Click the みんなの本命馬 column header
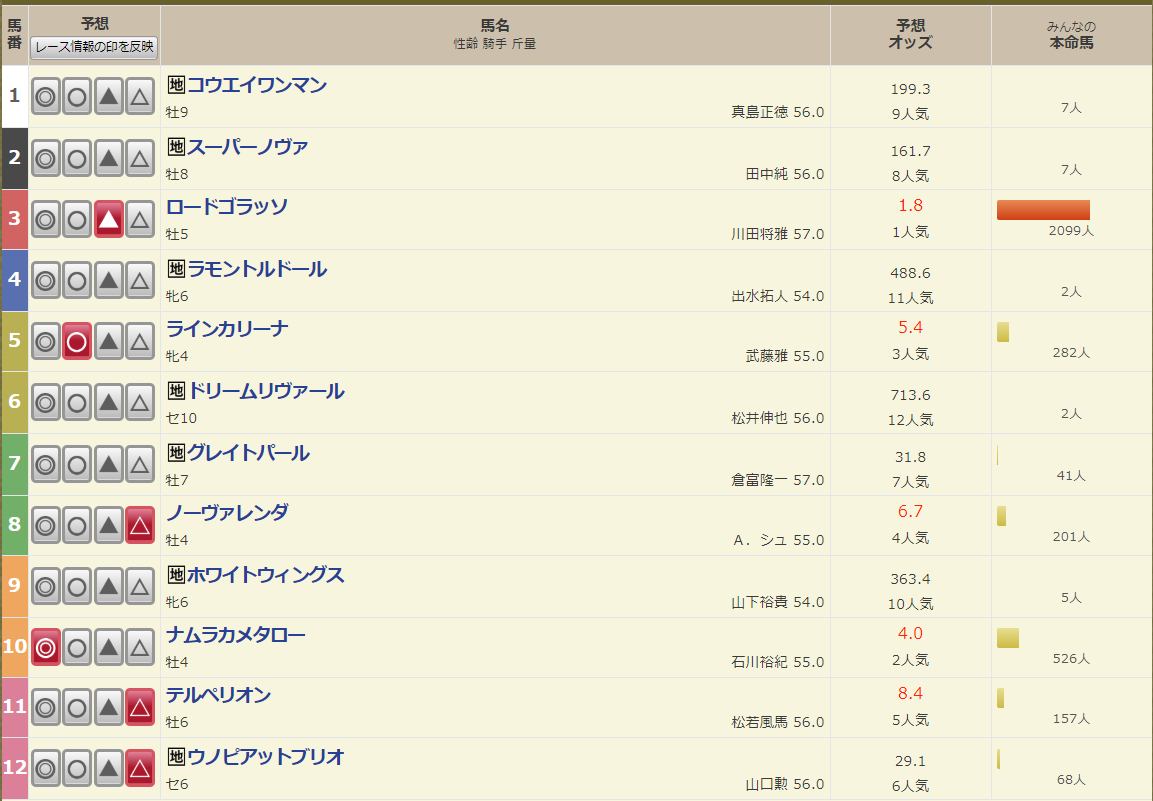Screen dimensions: 1153x801 tap(1071, 35)
